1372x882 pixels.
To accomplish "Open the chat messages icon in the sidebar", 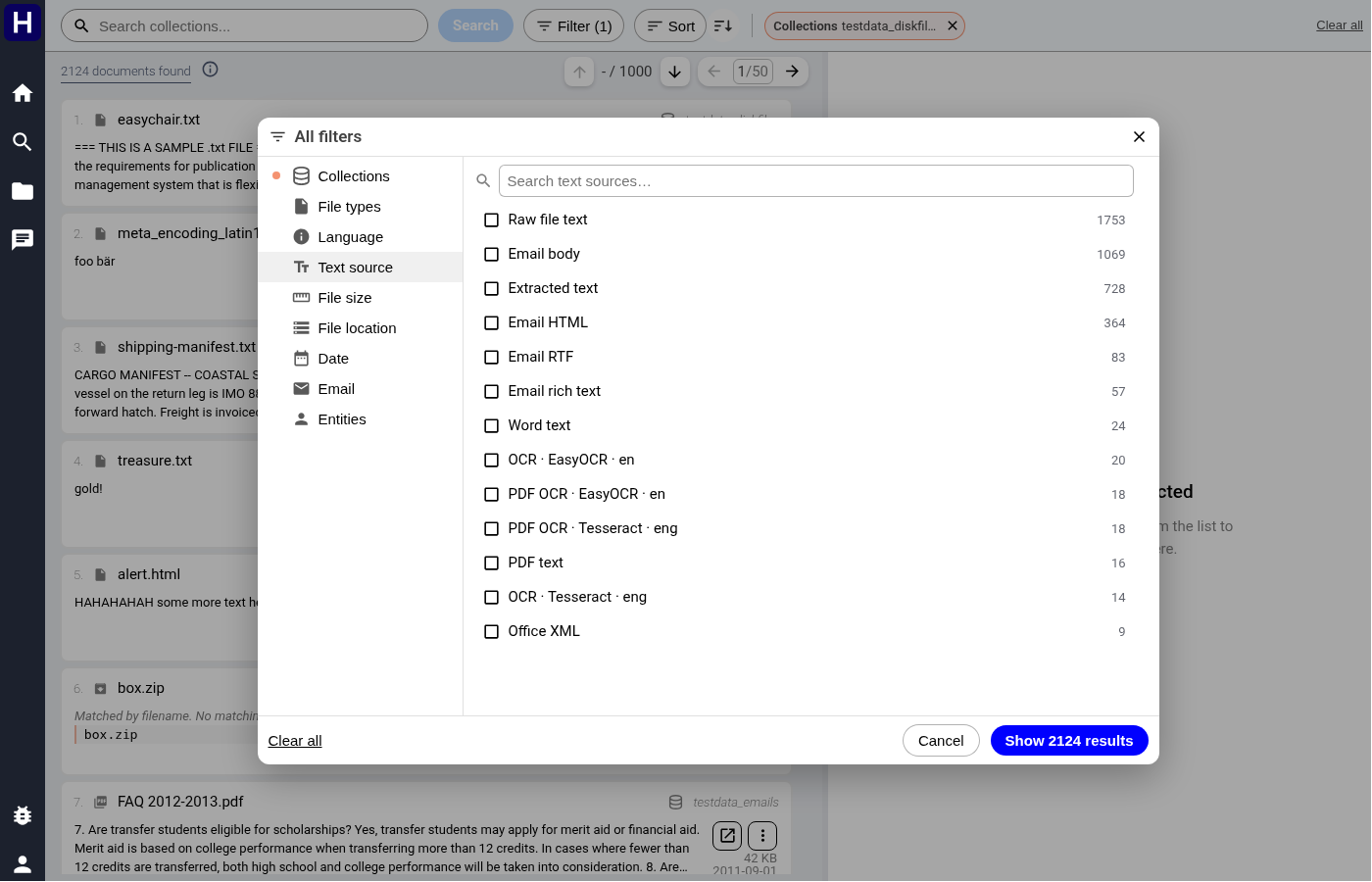I will click(23, 240).
